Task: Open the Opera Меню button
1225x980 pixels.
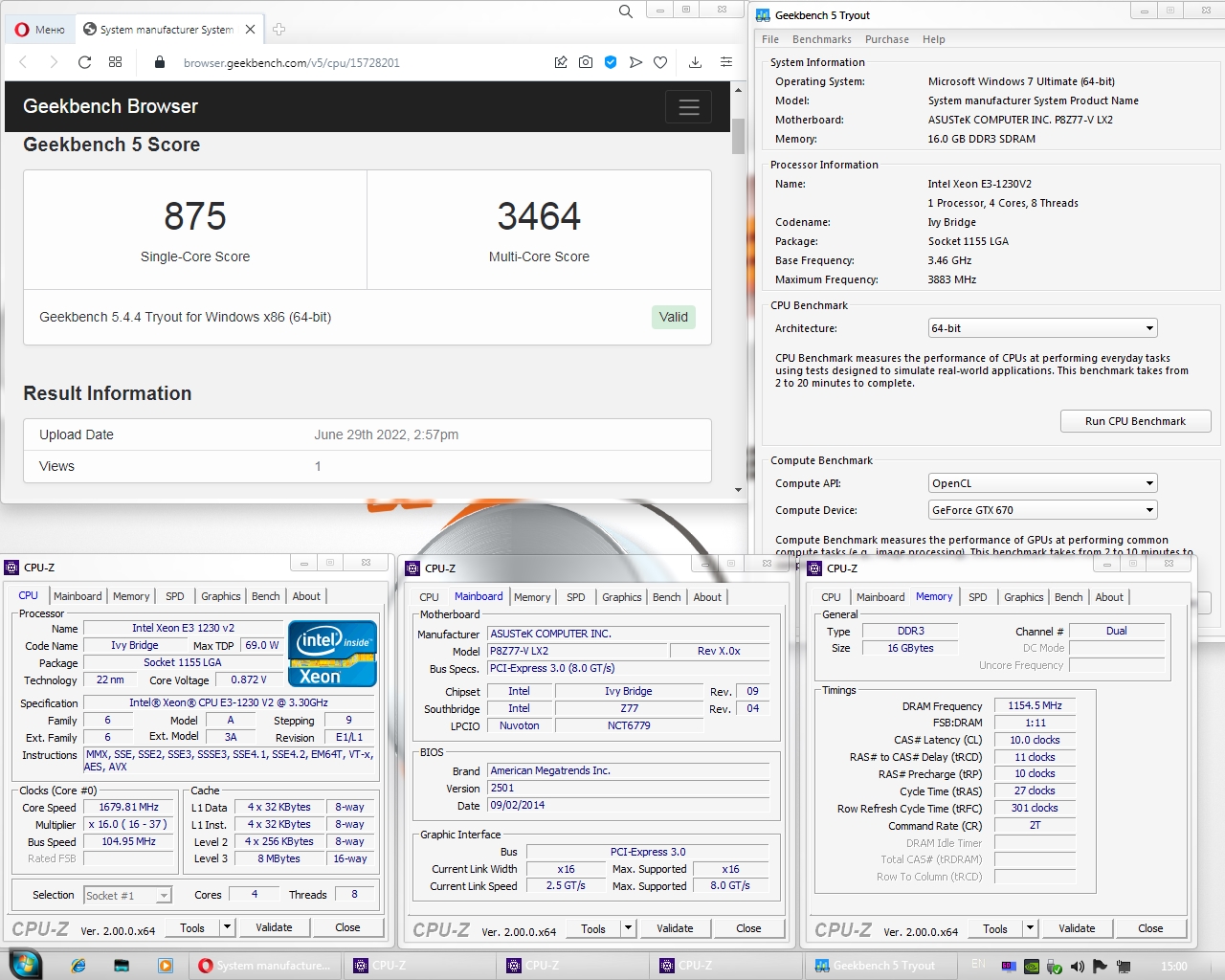Action: (x=40, y=30)
